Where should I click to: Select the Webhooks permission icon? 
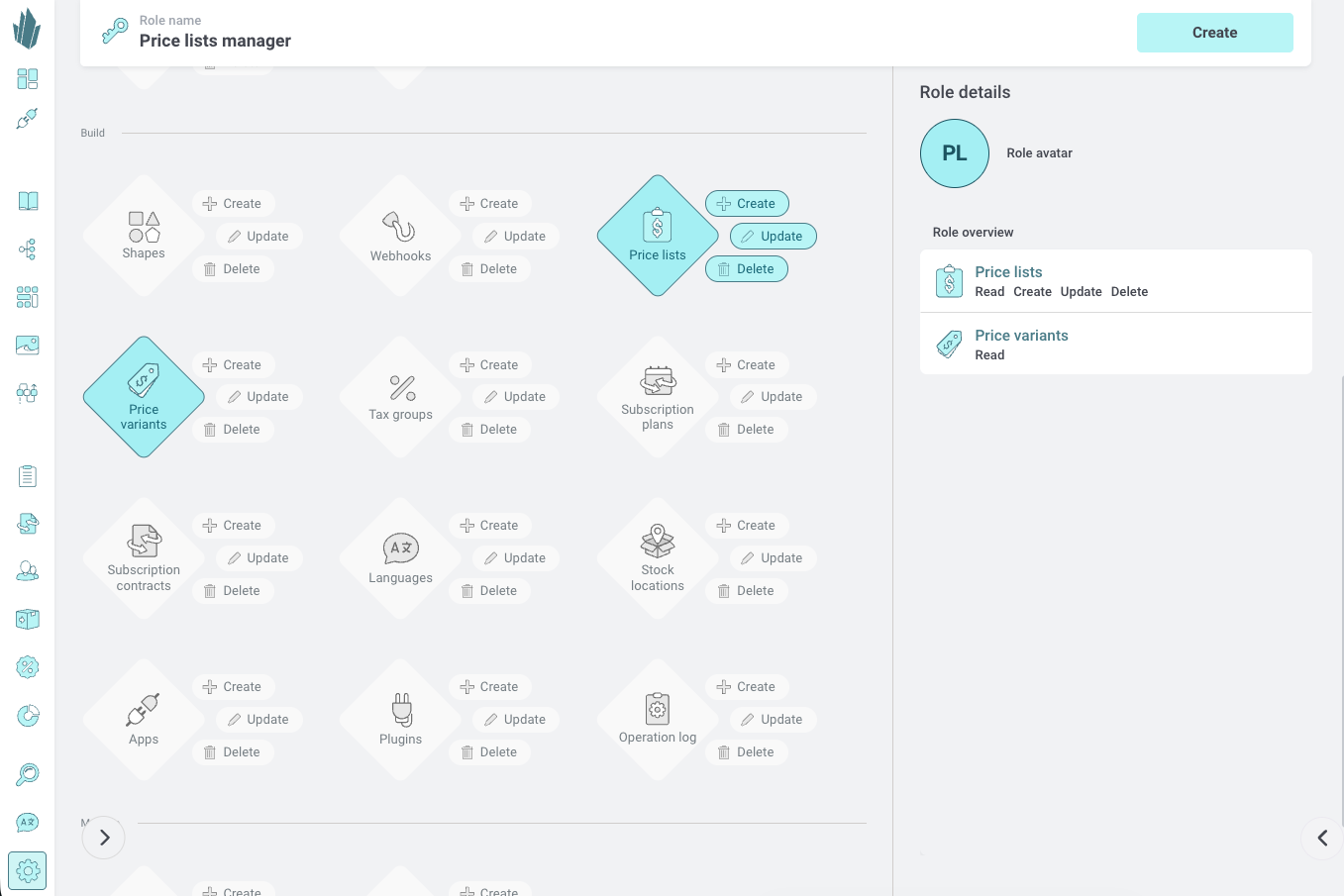(400, 236)
